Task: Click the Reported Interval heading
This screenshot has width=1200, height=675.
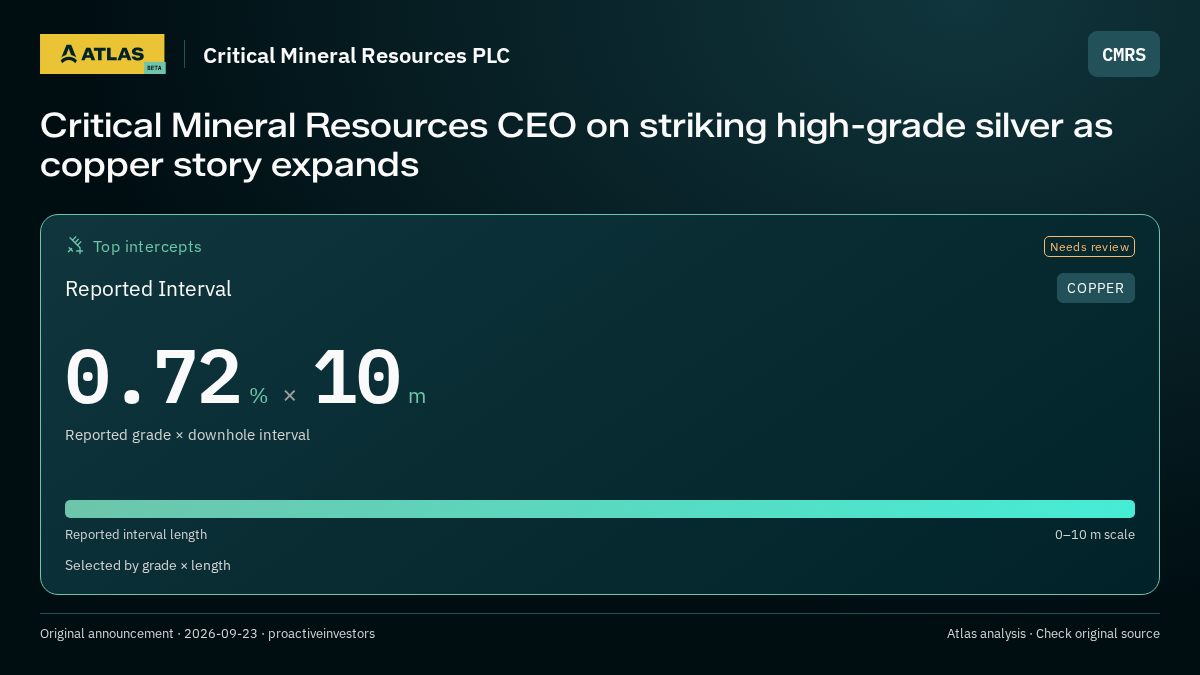Action: (x=148, y=289)
